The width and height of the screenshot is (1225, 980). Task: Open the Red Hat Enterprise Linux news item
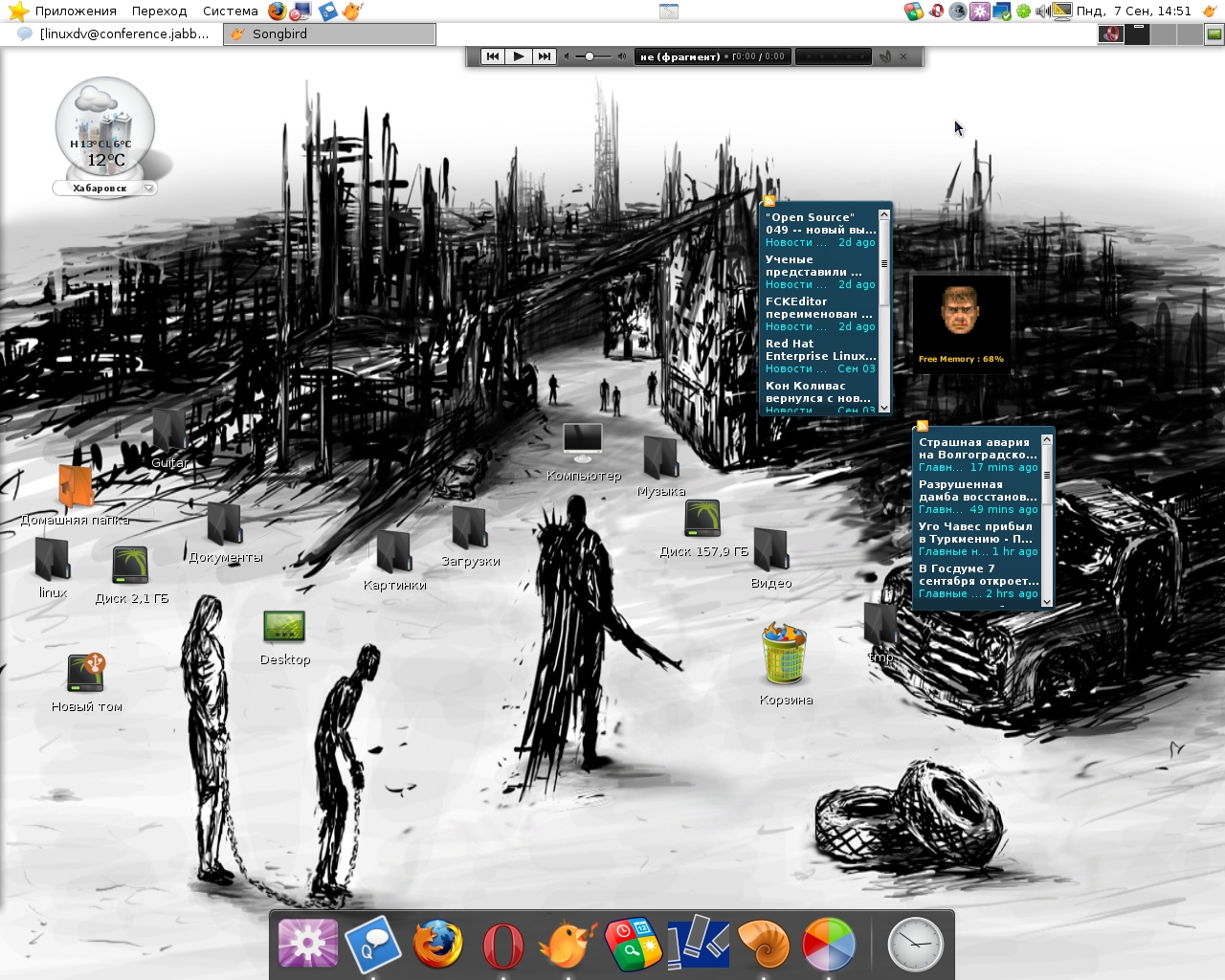(820, 356)
